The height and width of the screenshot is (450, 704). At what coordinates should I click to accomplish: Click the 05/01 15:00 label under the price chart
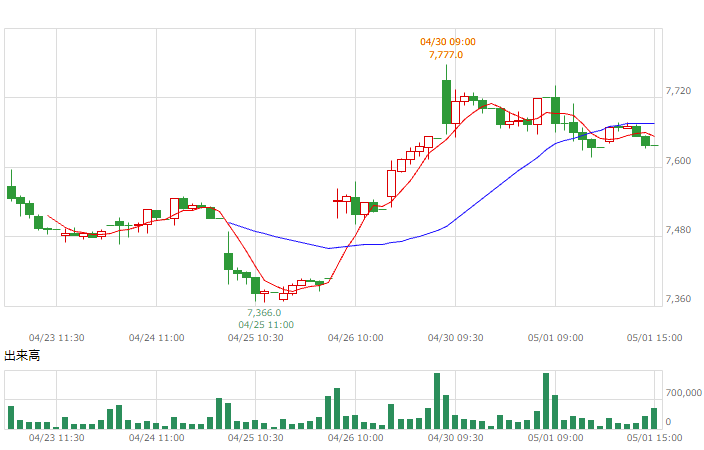(x=654, y=338)
